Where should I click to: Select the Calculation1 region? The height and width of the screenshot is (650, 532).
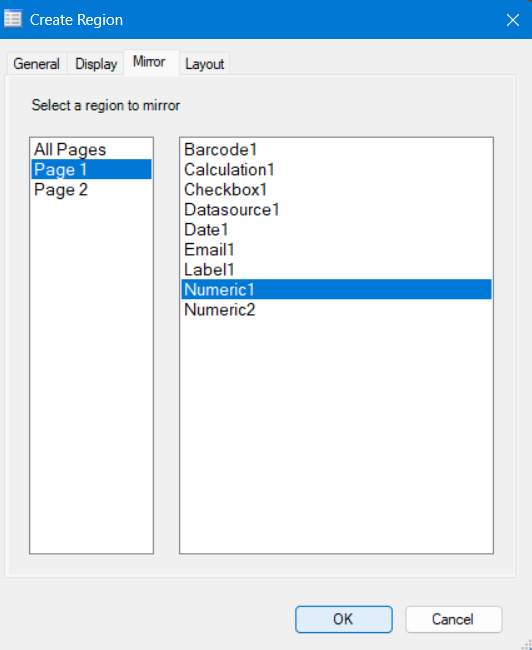tap(336, 169)
